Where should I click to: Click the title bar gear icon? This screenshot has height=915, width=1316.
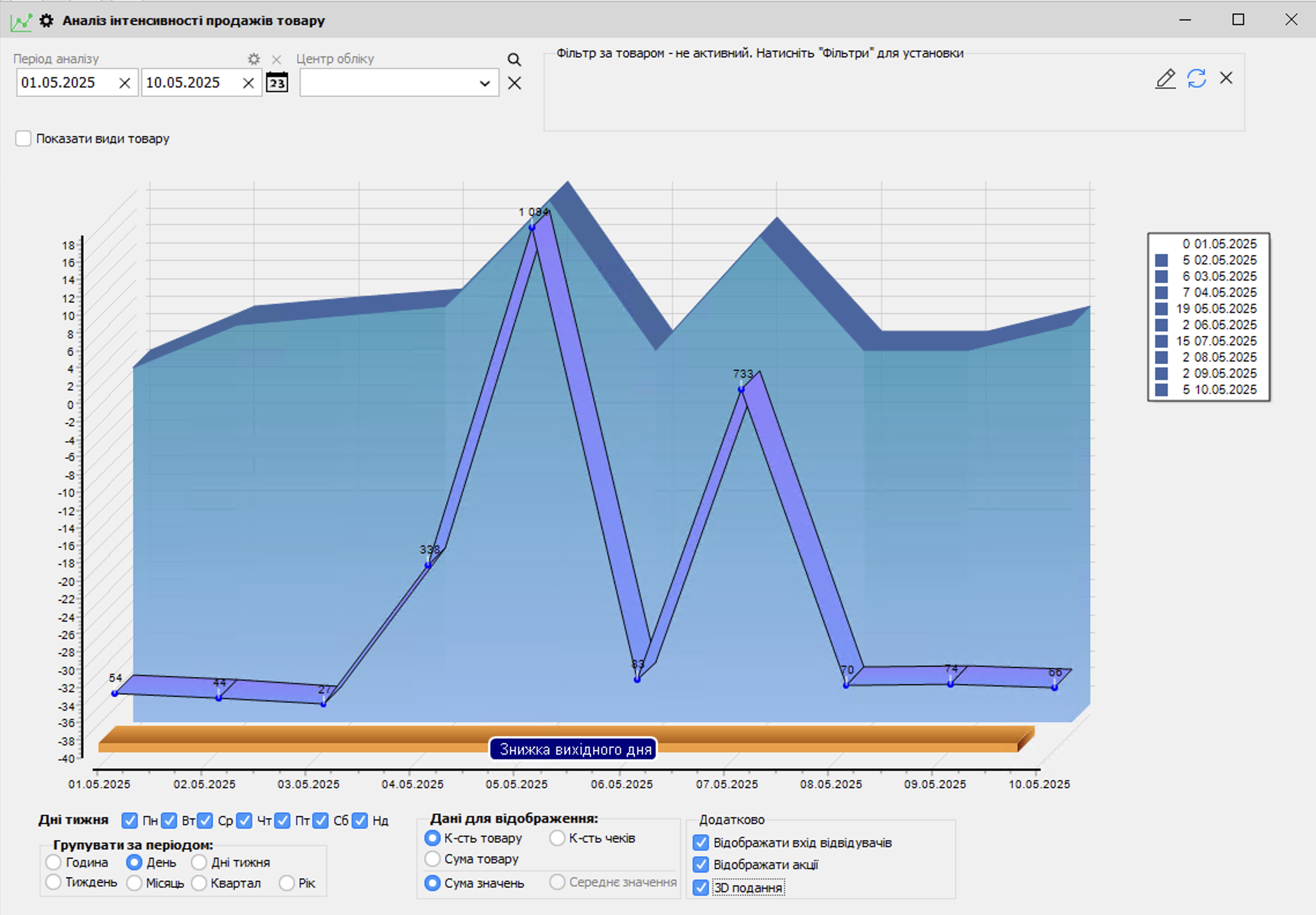tap(46, 21)
